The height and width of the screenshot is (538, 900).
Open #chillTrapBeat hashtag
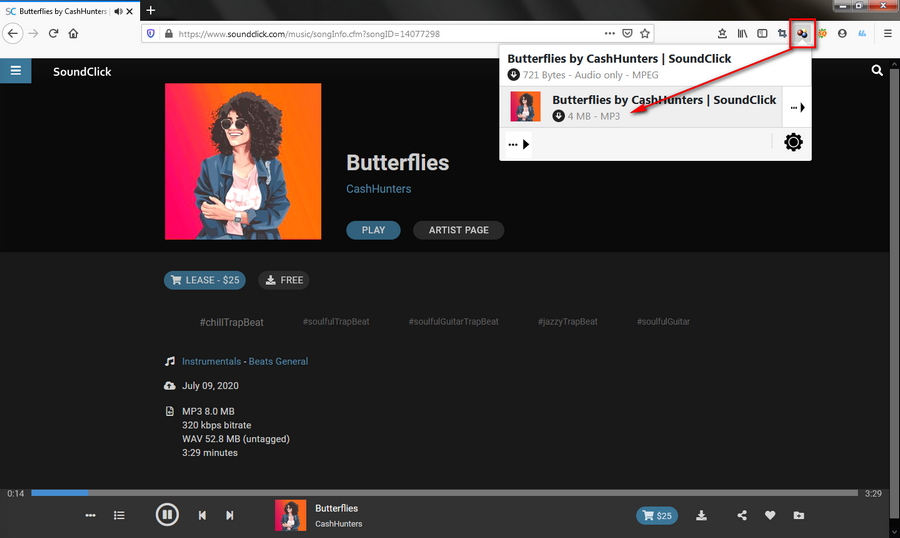(x=231, y=322)
